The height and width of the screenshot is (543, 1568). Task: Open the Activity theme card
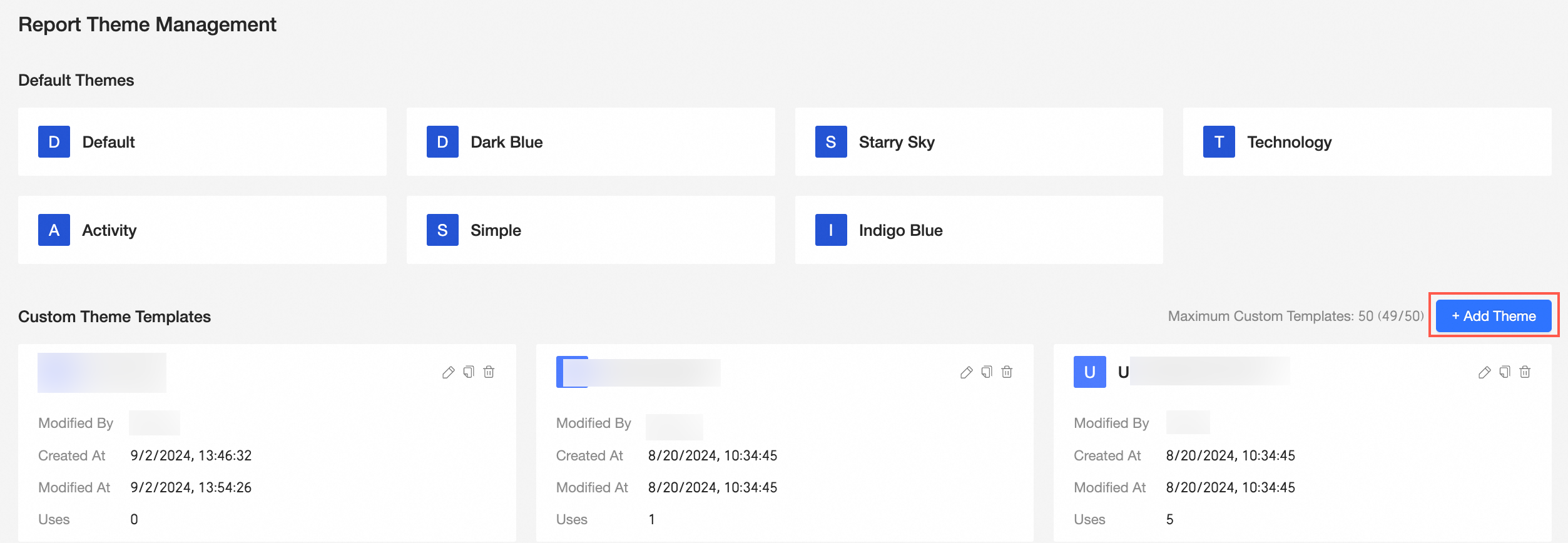(x=202, y=230)
